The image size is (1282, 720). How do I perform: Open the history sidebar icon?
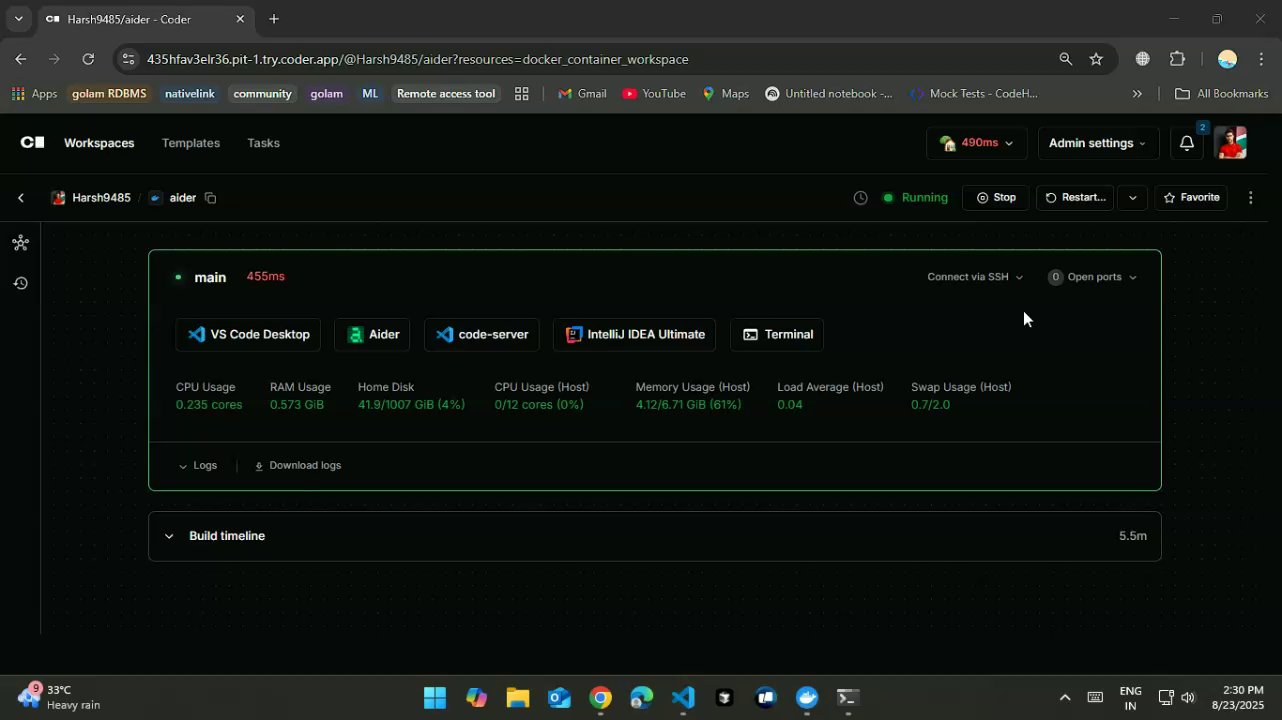coord(20,283)
